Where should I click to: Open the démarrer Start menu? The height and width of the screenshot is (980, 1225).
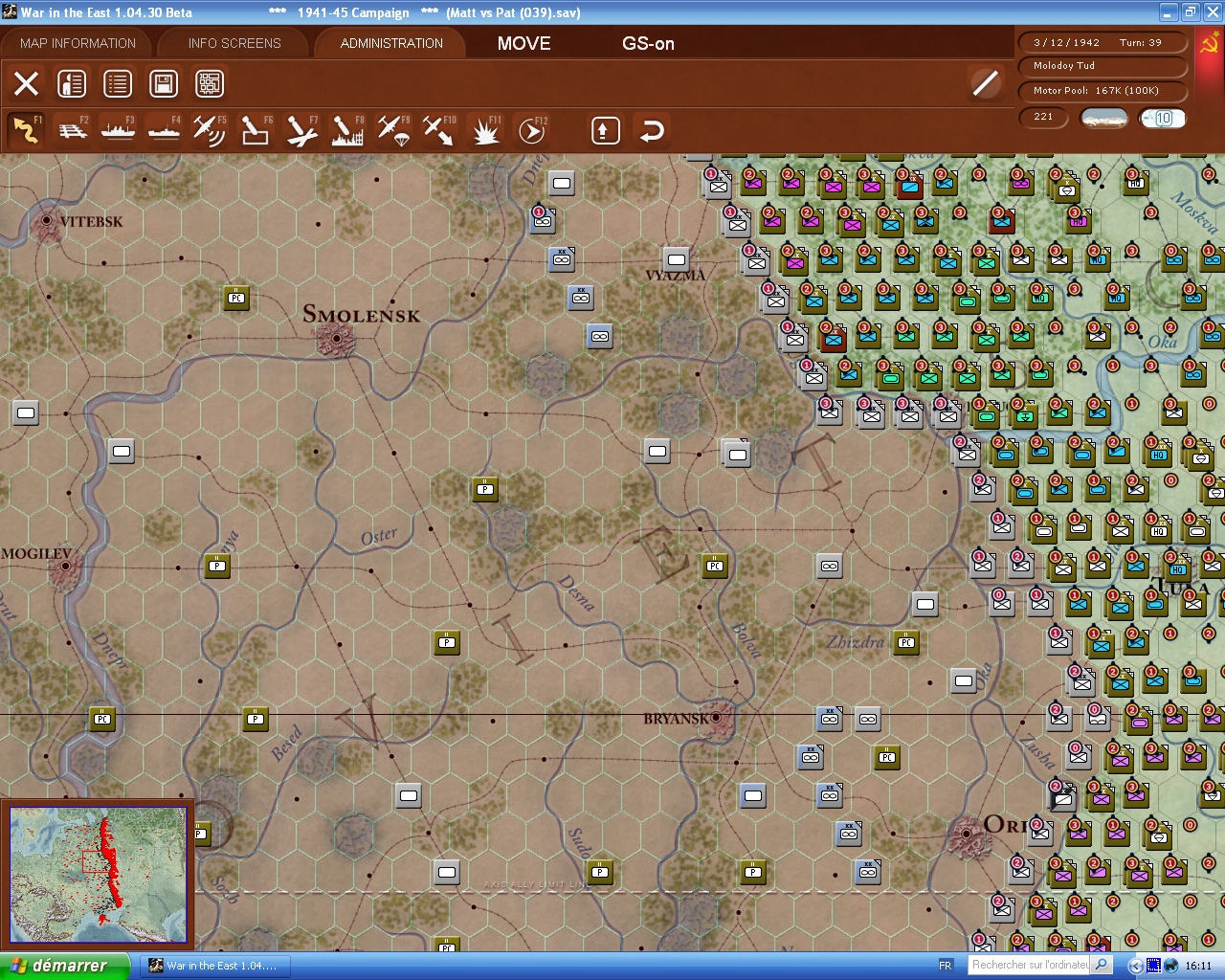click(64, 966)
